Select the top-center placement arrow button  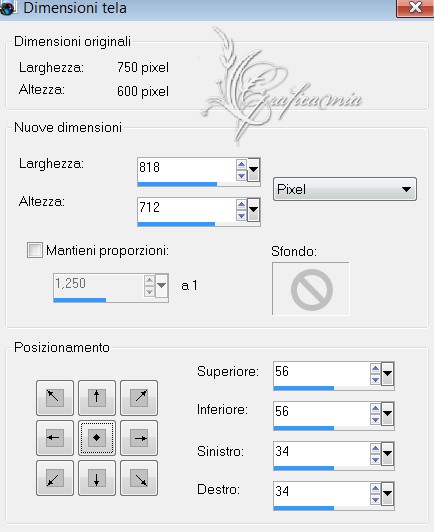(97, 398)
